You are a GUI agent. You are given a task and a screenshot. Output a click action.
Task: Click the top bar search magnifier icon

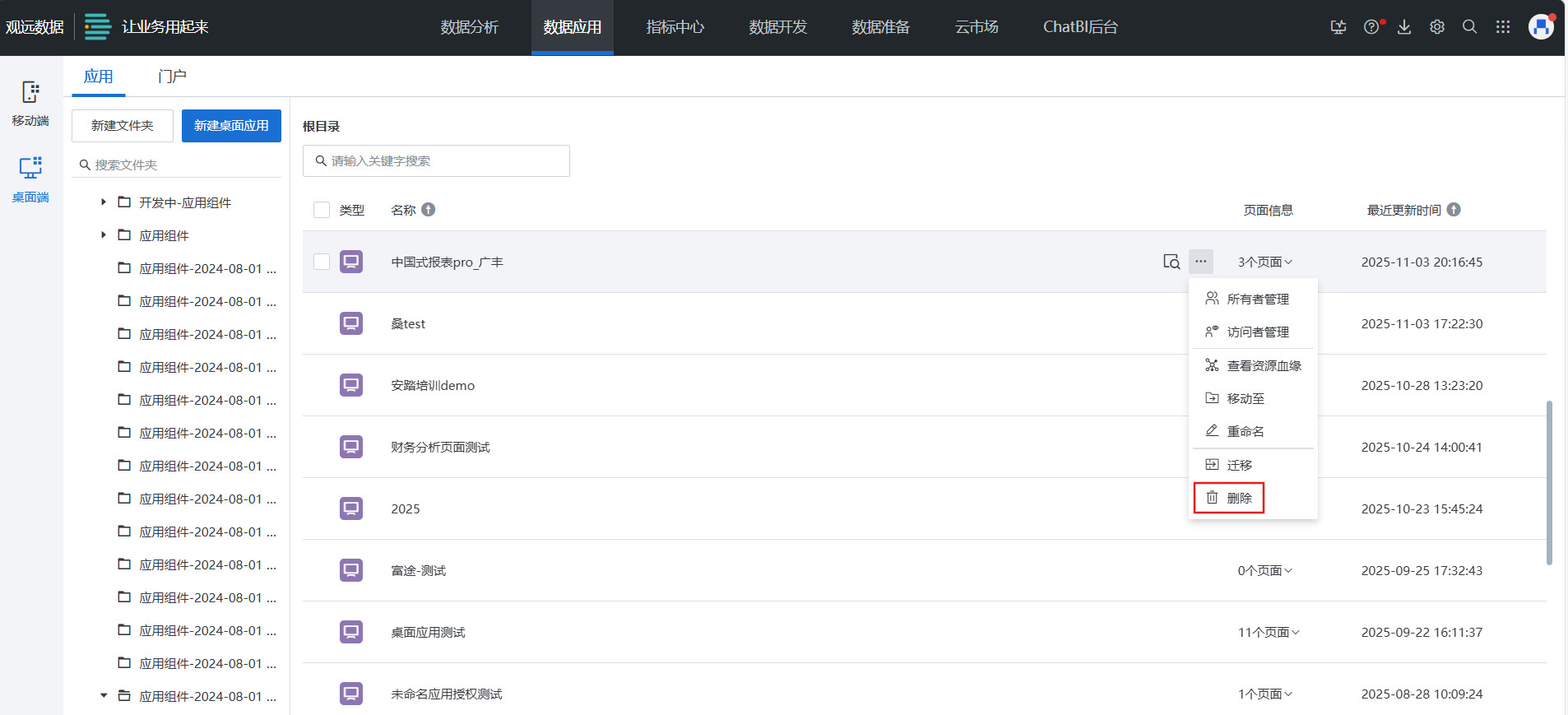point(1469,27)
